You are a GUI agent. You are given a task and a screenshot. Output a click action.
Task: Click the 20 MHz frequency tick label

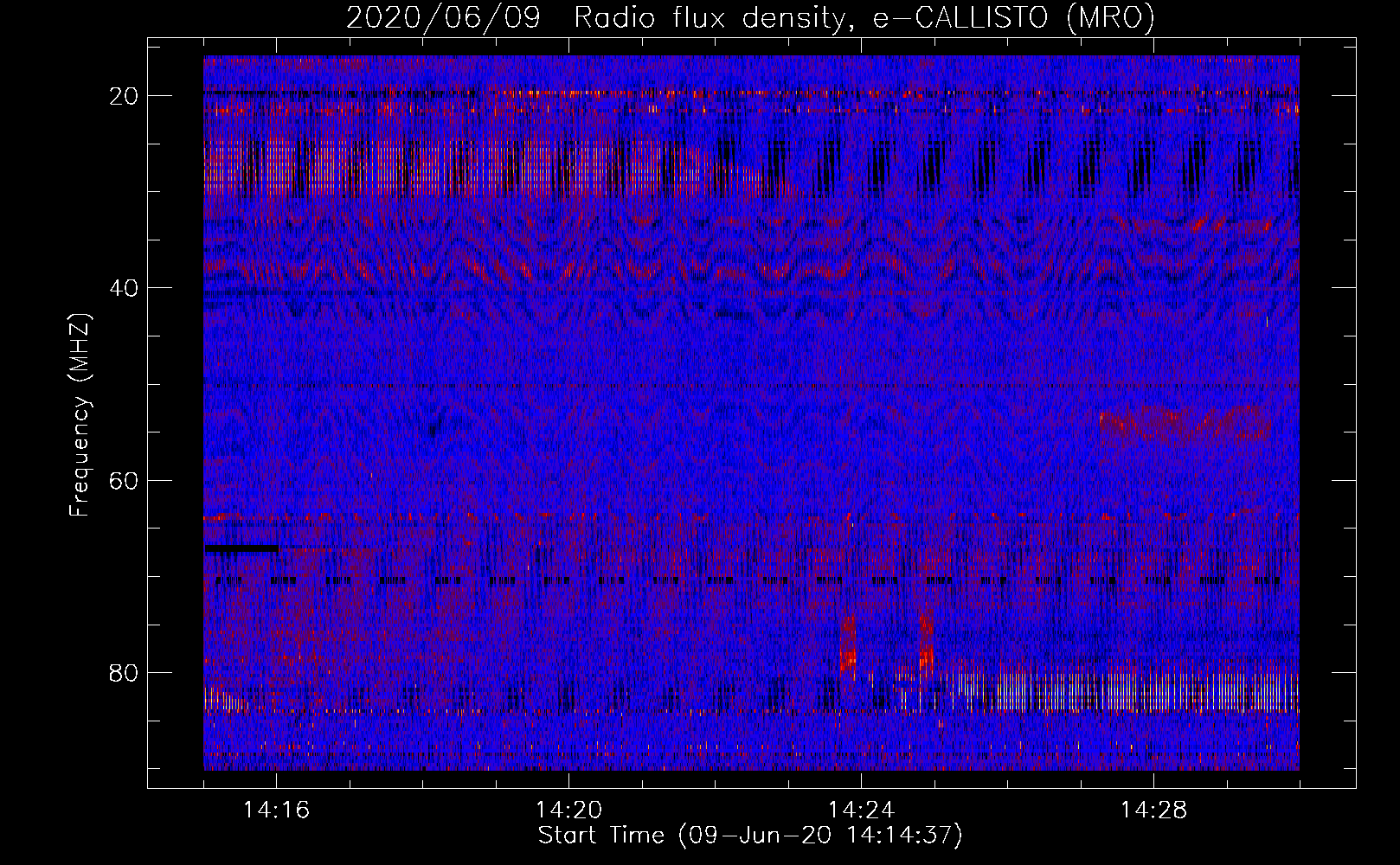[x=124, y=96]
